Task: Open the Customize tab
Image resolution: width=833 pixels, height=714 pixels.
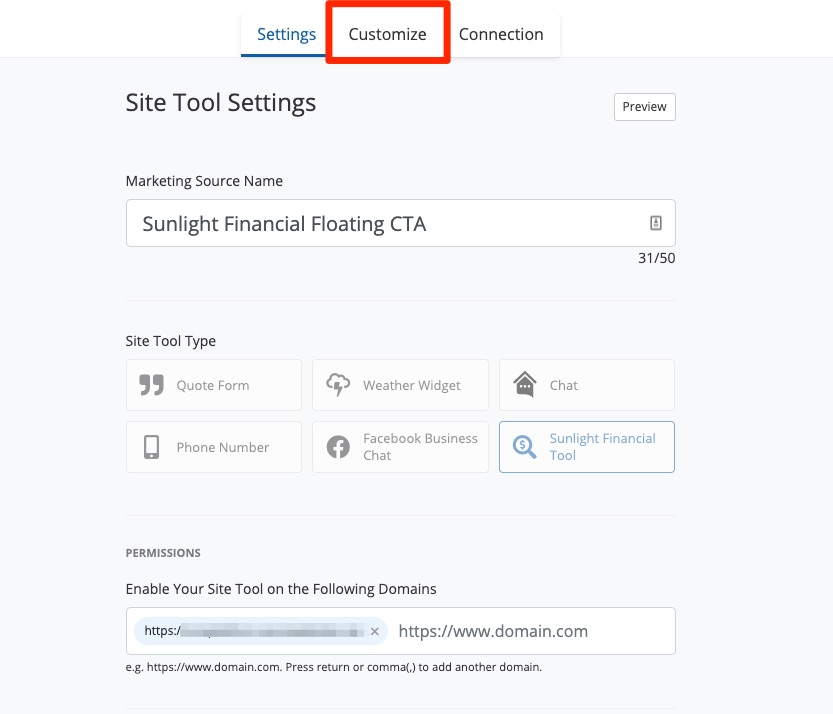Action: coord(387,34)
